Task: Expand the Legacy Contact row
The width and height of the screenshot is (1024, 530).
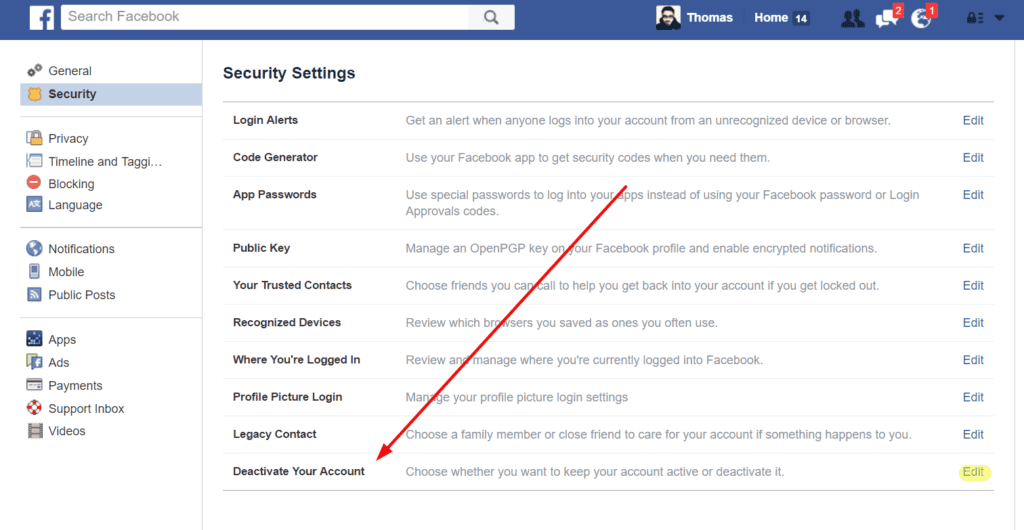Action: click(608, 435)
